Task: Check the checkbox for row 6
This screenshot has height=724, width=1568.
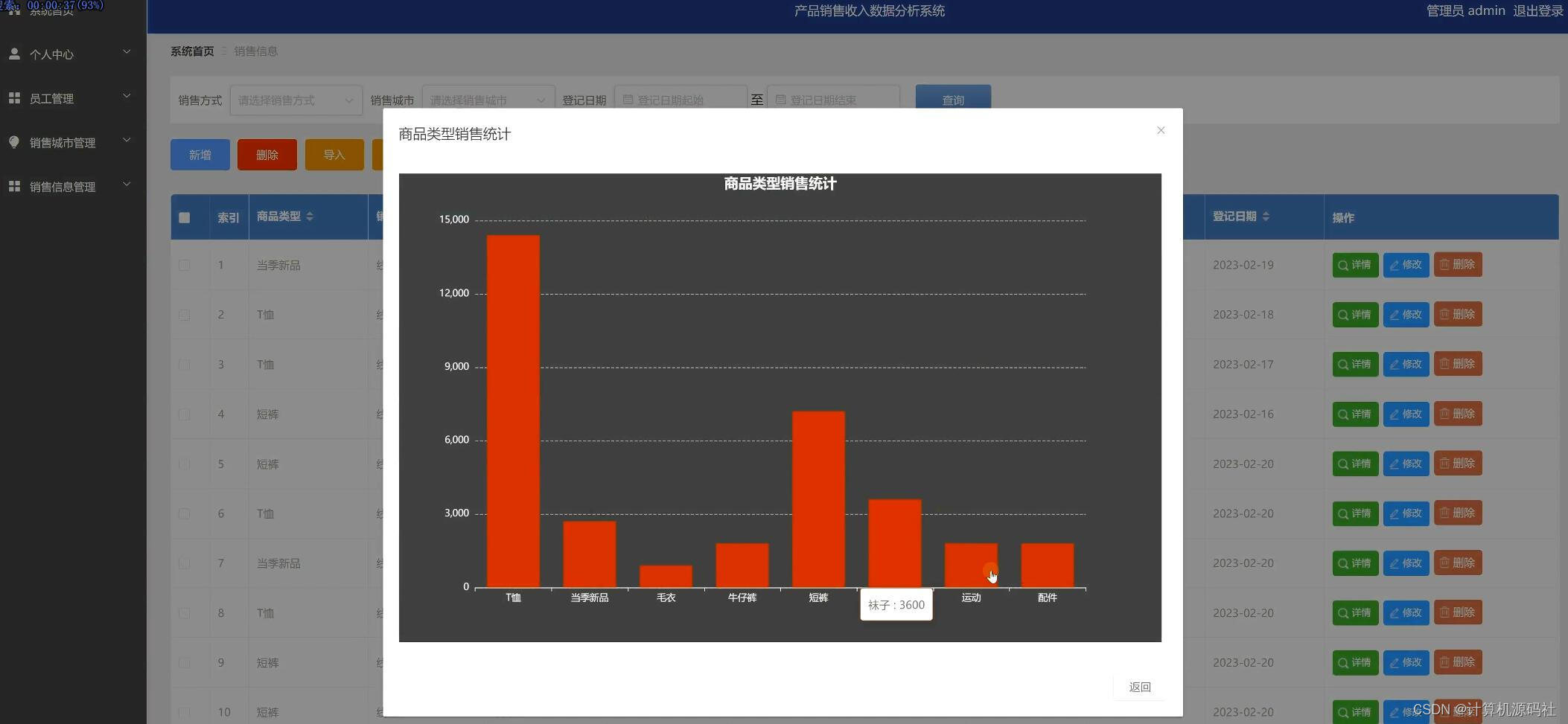Action: point(185,514)
